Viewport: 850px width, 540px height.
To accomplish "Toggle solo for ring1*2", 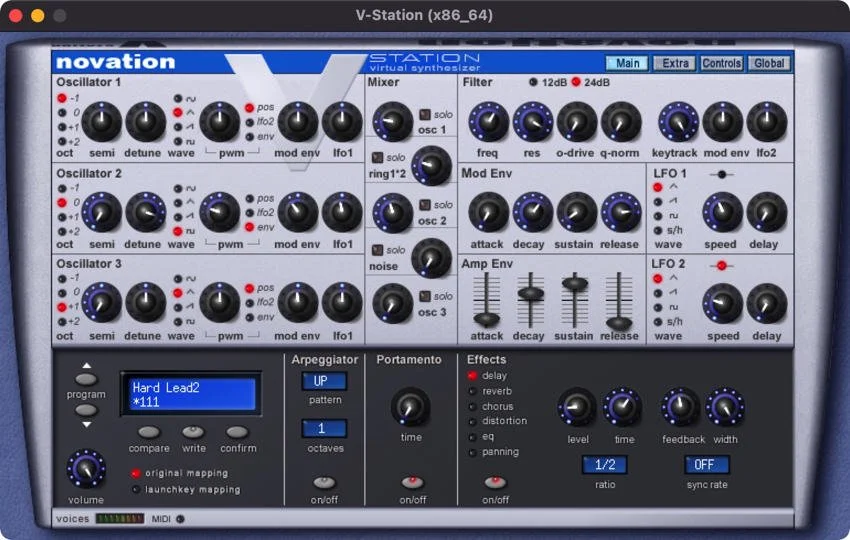I will pos(377,157).
